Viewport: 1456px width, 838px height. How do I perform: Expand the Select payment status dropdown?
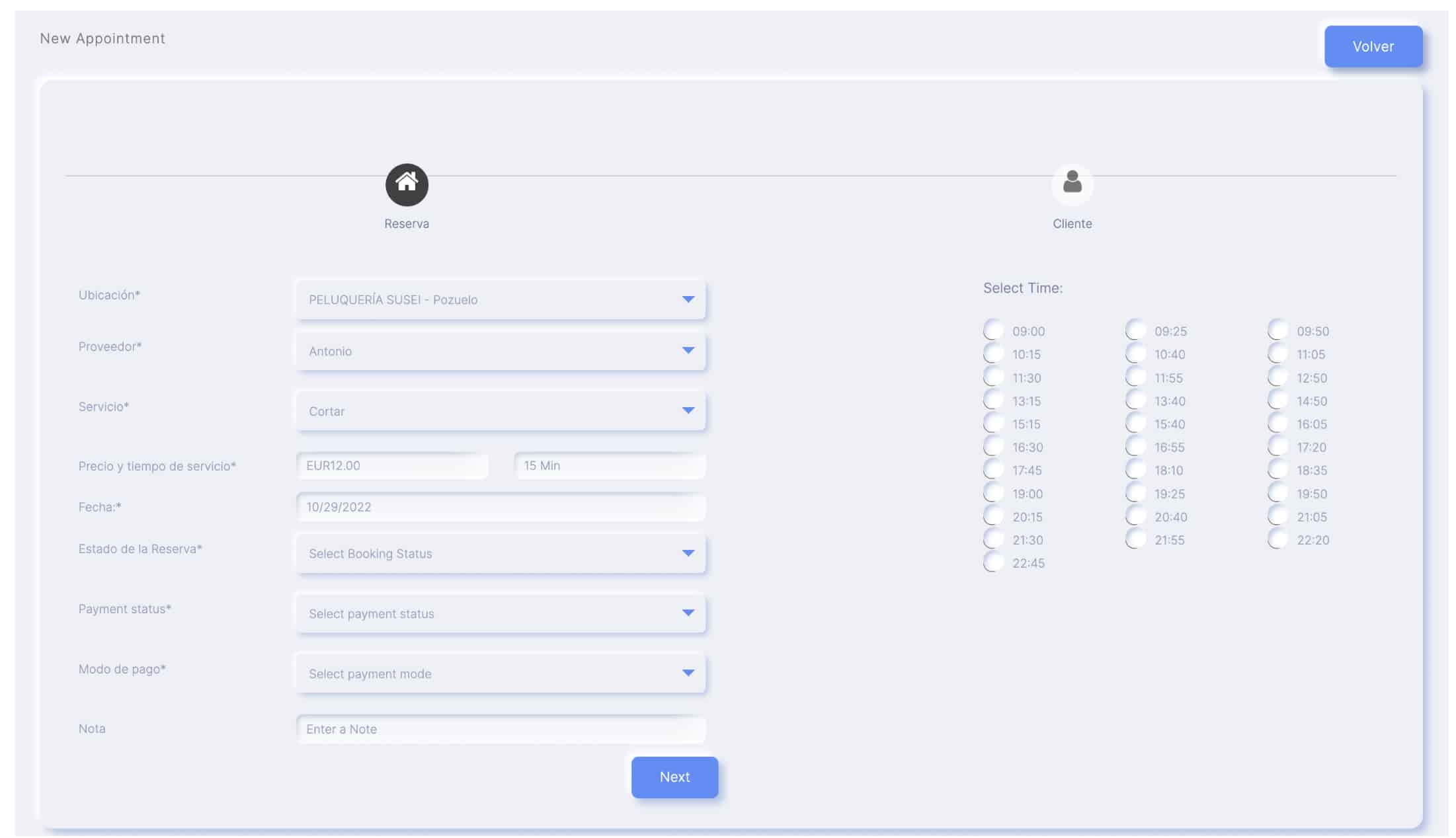click(501, 613)
